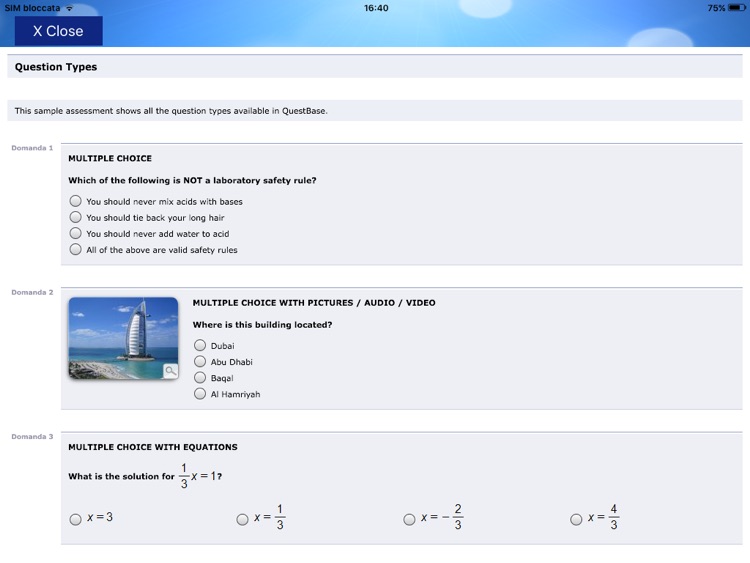Tap the Wi-Fi status icon
The image size is (750, 563).
[x=70, y=8]
